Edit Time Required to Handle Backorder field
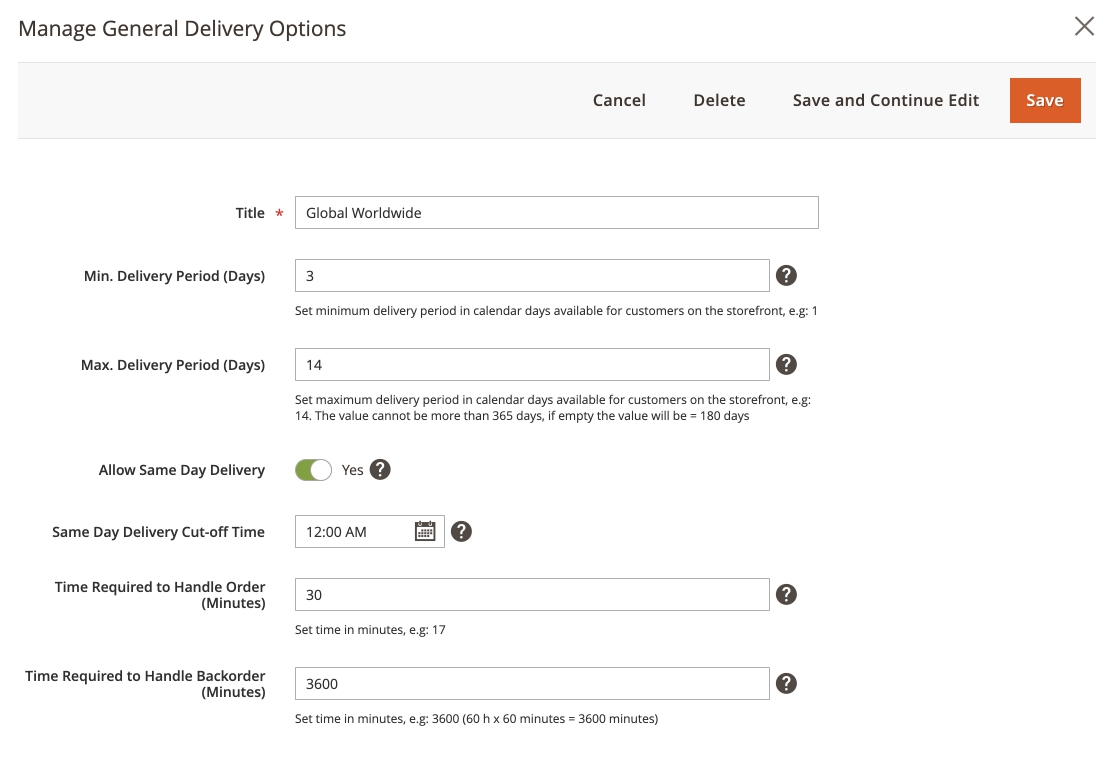 (x=532, y=684)
